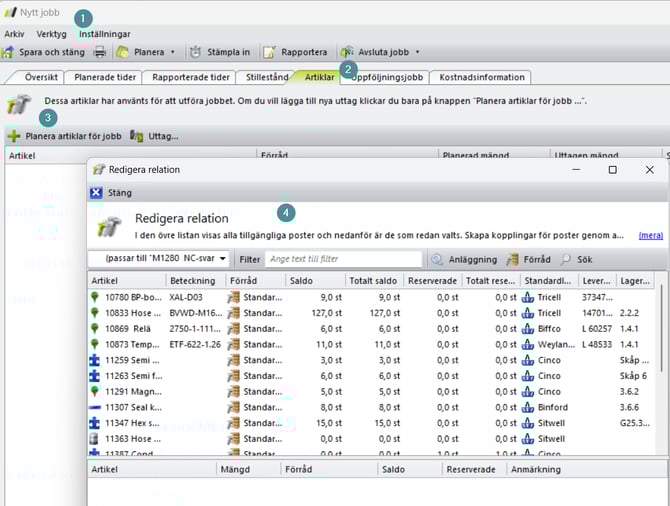Click the Avsluta jobb icon
This screenshot has height=506, width=670.
click(x=347, y=52)
